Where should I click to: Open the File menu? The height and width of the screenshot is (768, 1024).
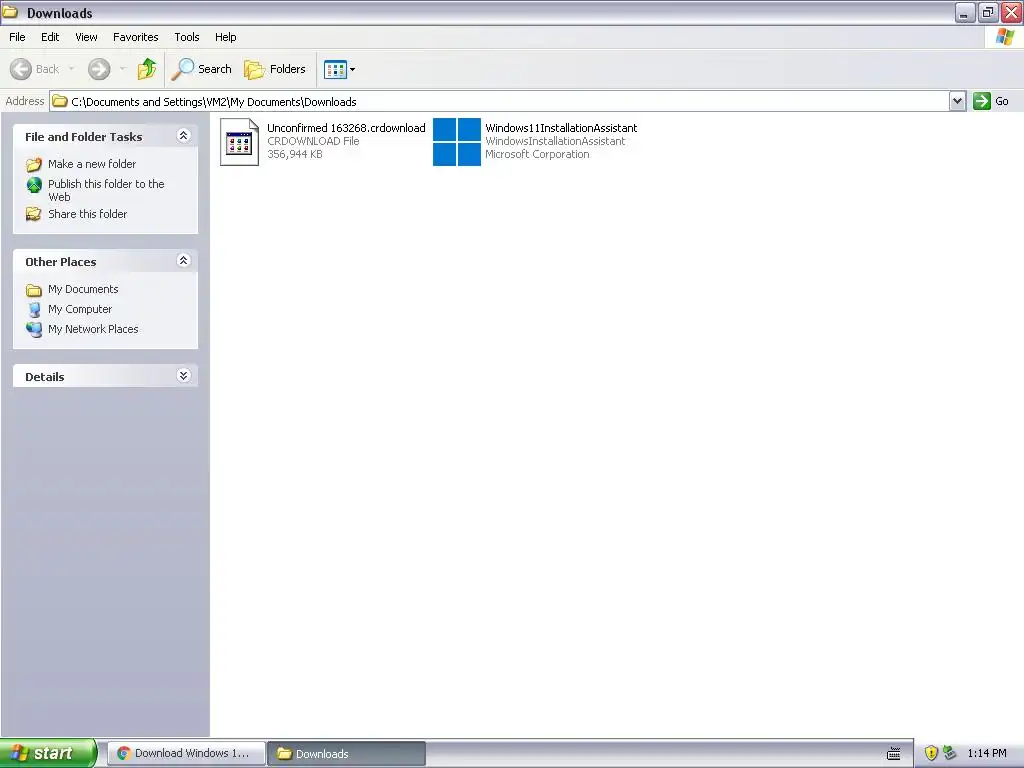tap(17, 37)
